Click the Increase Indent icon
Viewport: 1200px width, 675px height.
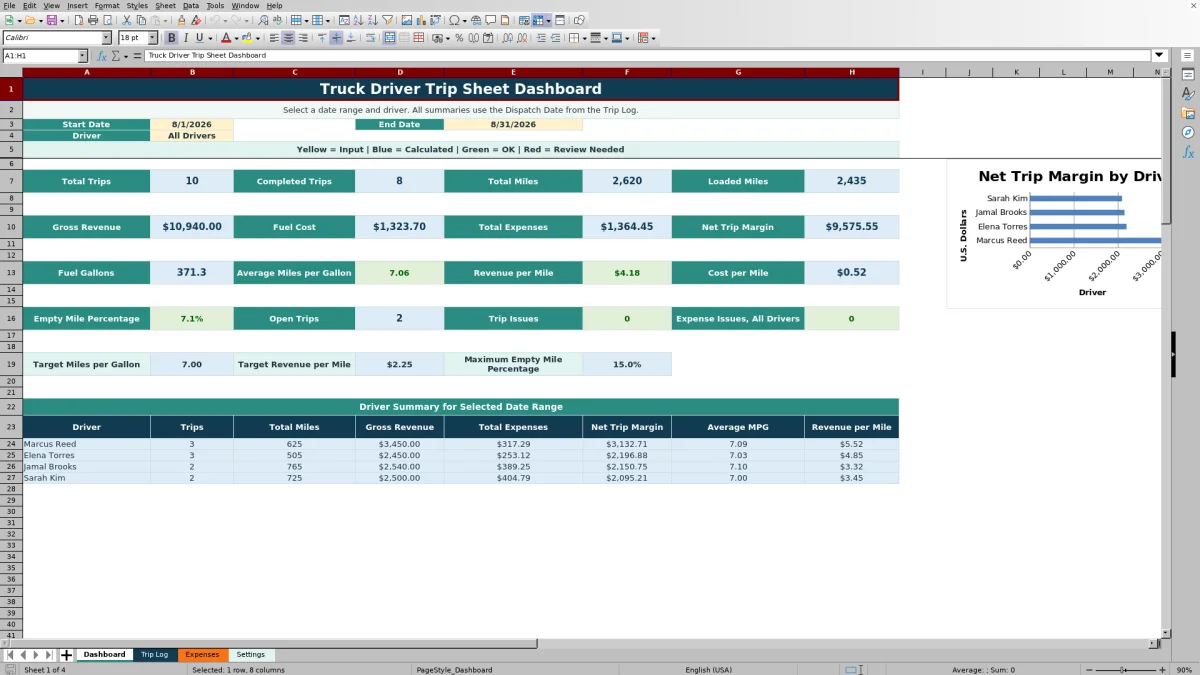click(x=541, y=38)
